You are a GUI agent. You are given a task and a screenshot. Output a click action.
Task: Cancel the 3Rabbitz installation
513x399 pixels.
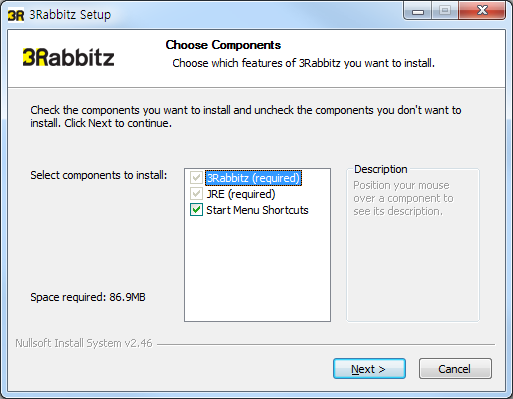coord(455,369)
